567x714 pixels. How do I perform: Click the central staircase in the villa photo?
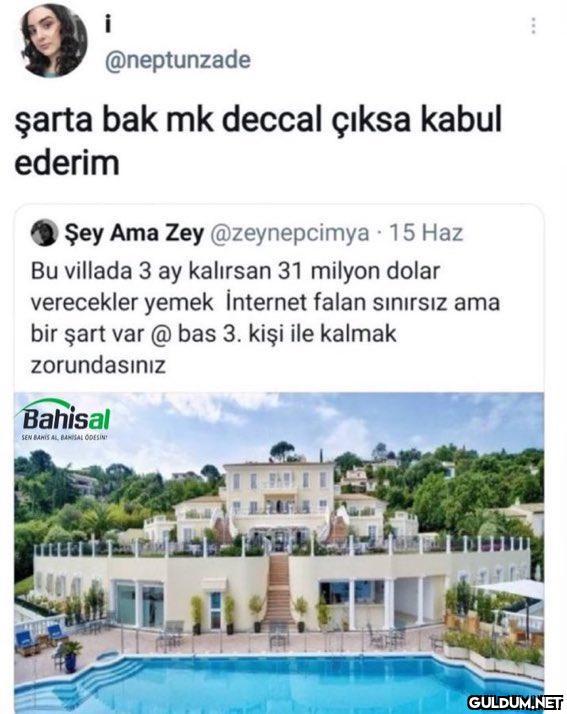click(x=278, y=588)
